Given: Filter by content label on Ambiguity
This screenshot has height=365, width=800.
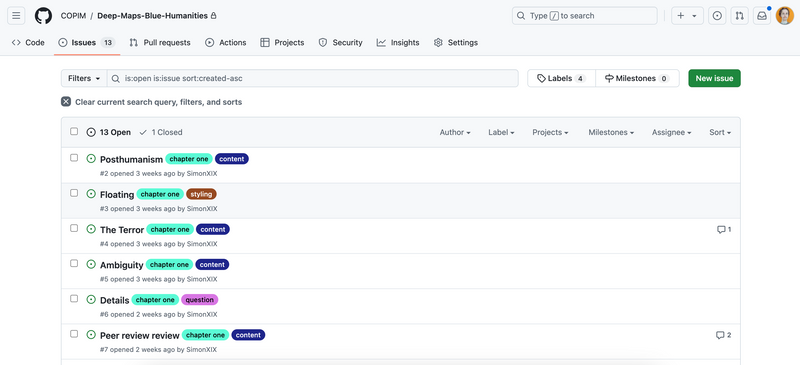Looking at the screenshot, I should click(212, 265).
